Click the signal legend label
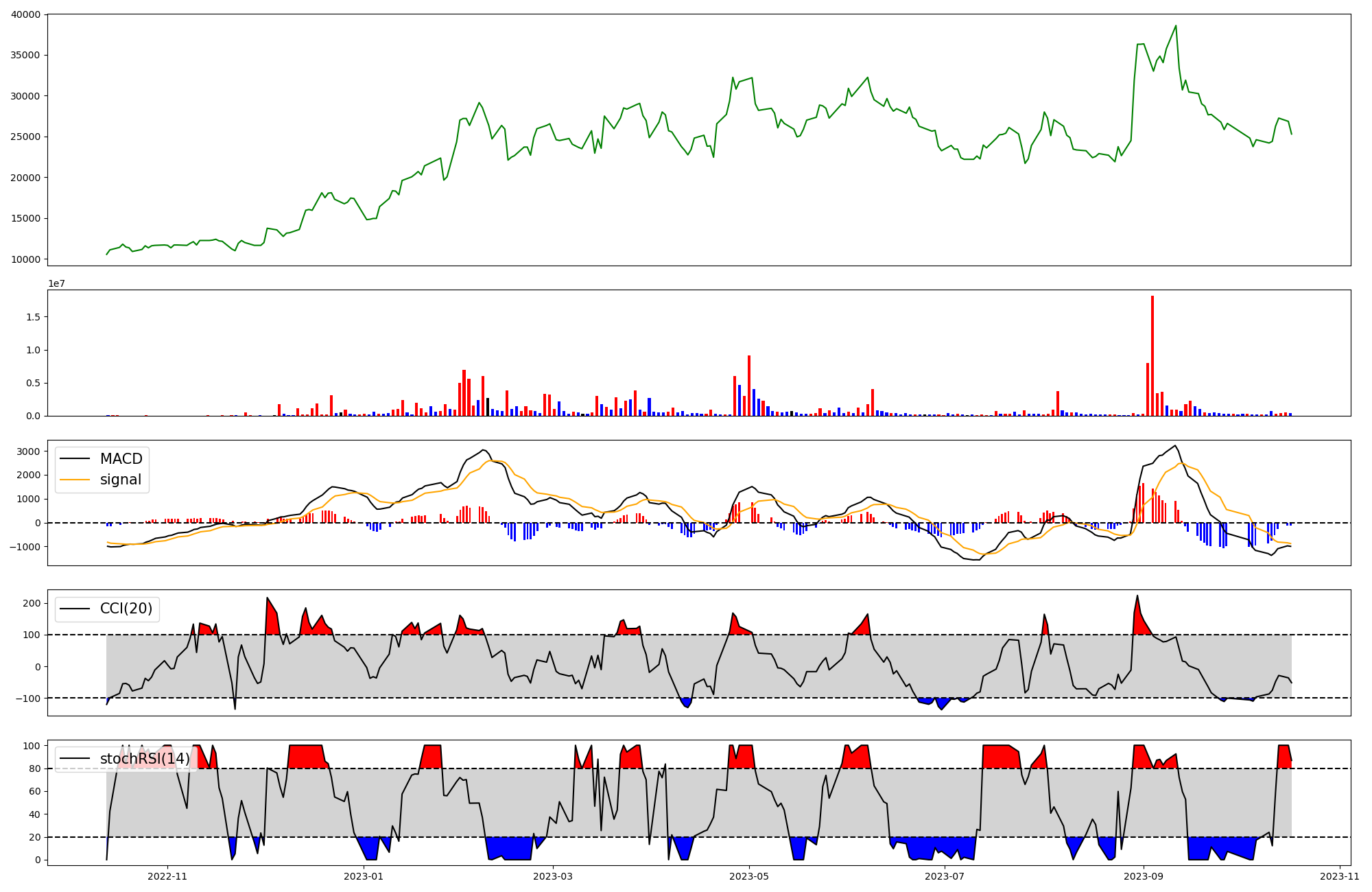This screenshot has height=892, width=1372. click(120, 480)
